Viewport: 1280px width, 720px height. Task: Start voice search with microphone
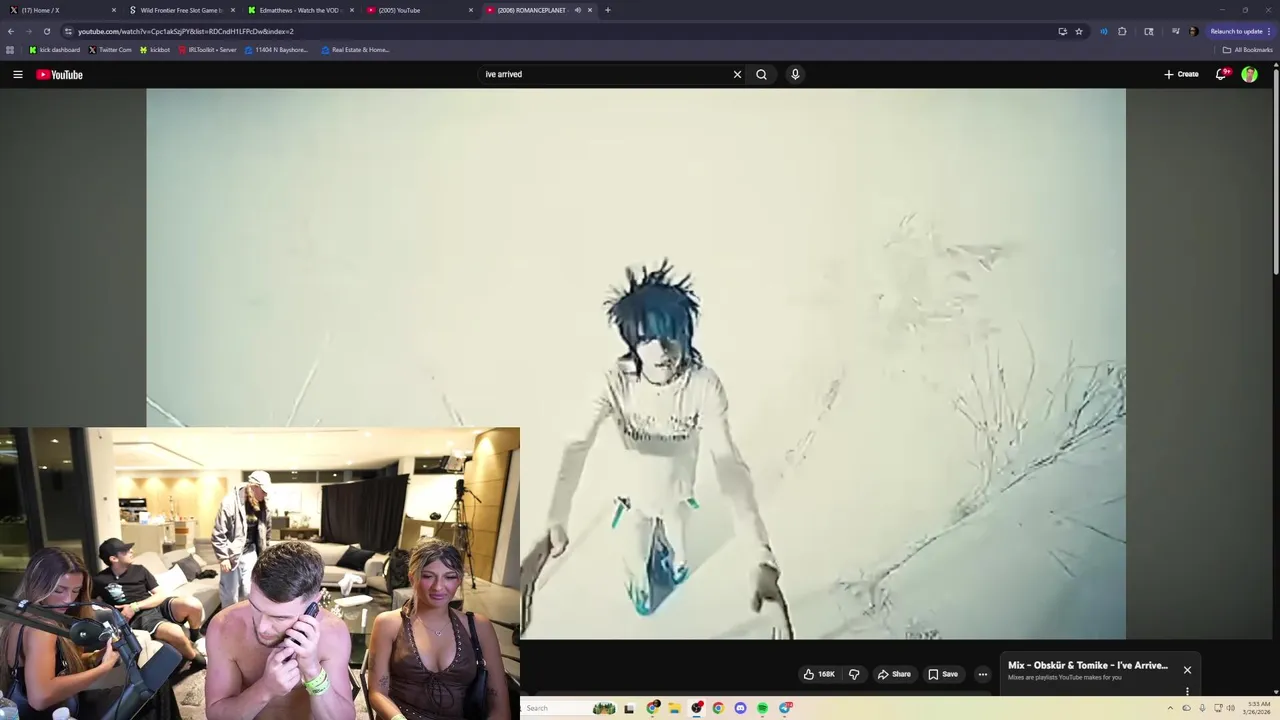click(795, 74)
